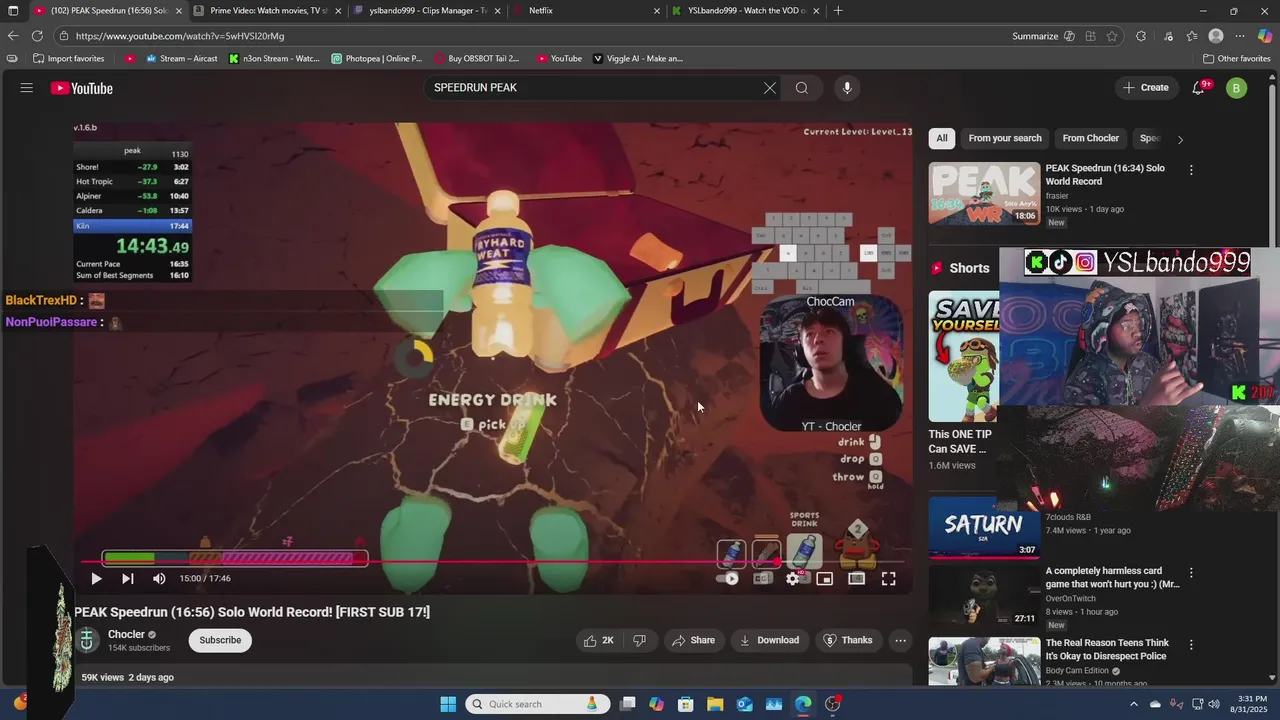Viewport: 1280px width, 720px height.
Task: Open Copilot sidebar icon
Action: pos(1265,36)
